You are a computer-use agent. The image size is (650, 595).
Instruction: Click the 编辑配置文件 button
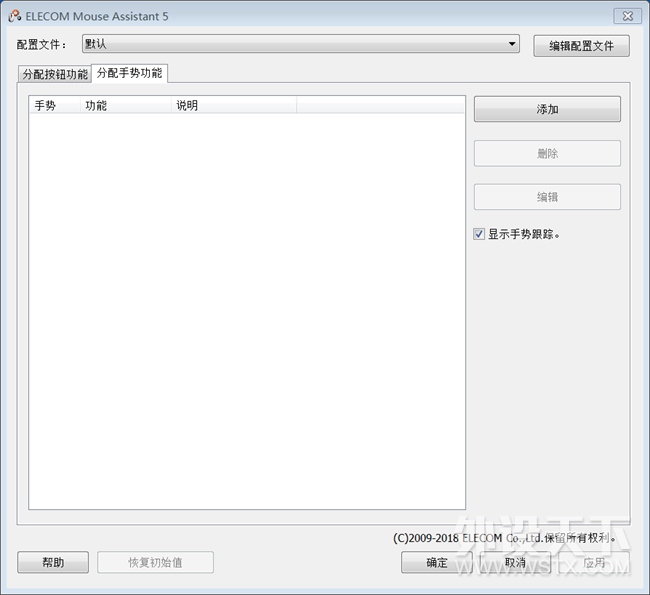click(x=581, y=46)
